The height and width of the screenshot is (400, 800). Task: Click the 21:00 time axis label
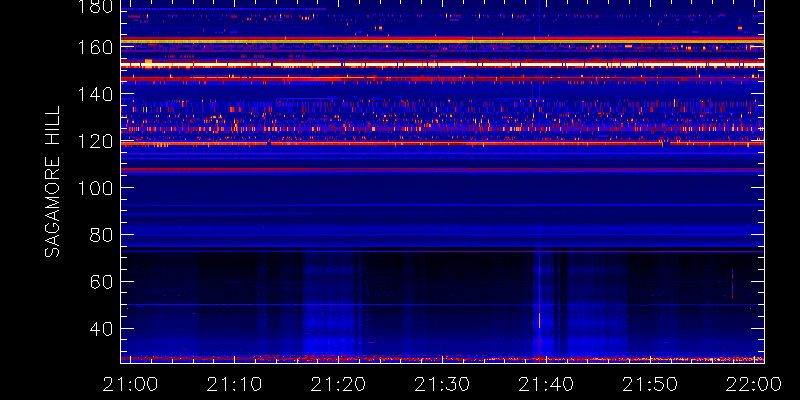pos(130,384)
